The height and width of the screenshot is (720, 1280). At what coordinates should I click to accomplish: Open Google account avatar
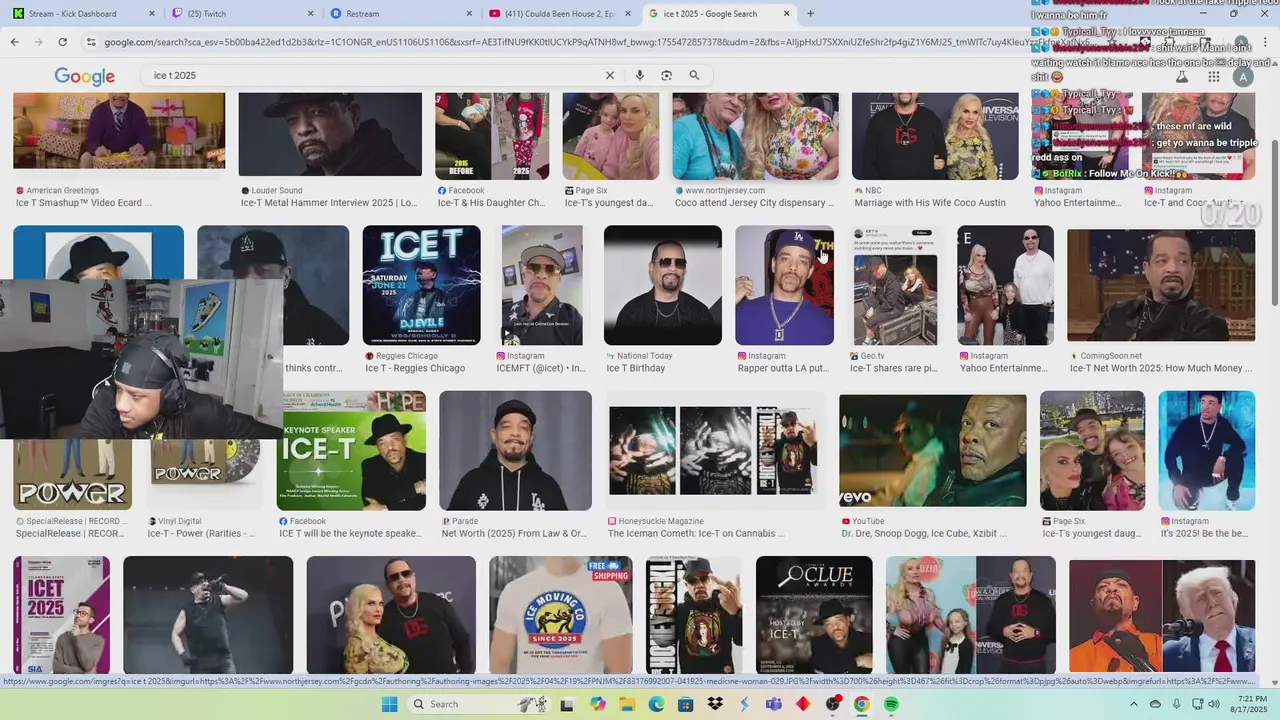(x=1243, y=77)
